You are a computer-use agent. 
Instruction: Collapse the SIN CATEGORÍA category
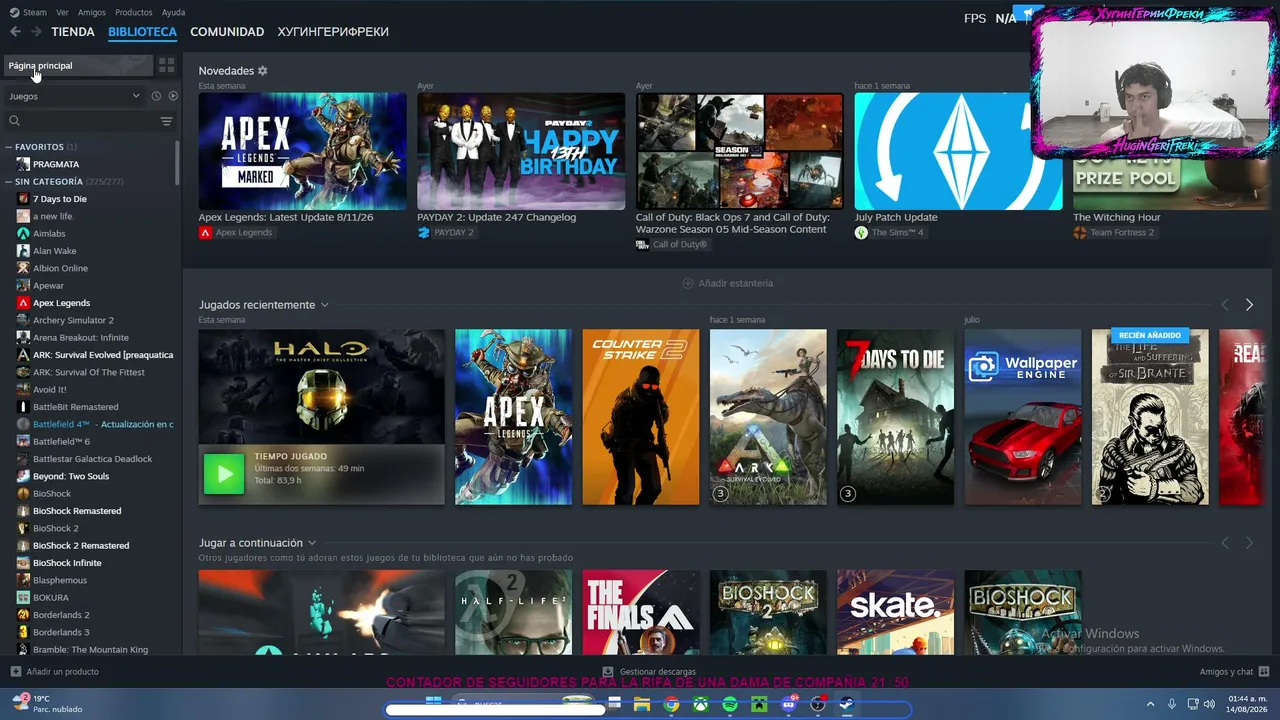[9, 182]
